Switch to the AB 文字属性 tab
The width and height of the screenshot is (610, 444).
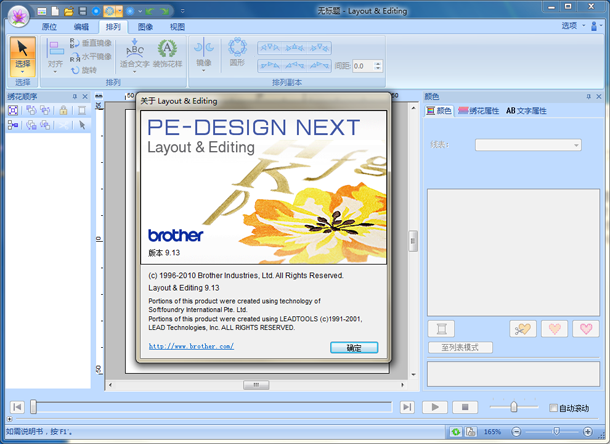[x=526, y=111]
